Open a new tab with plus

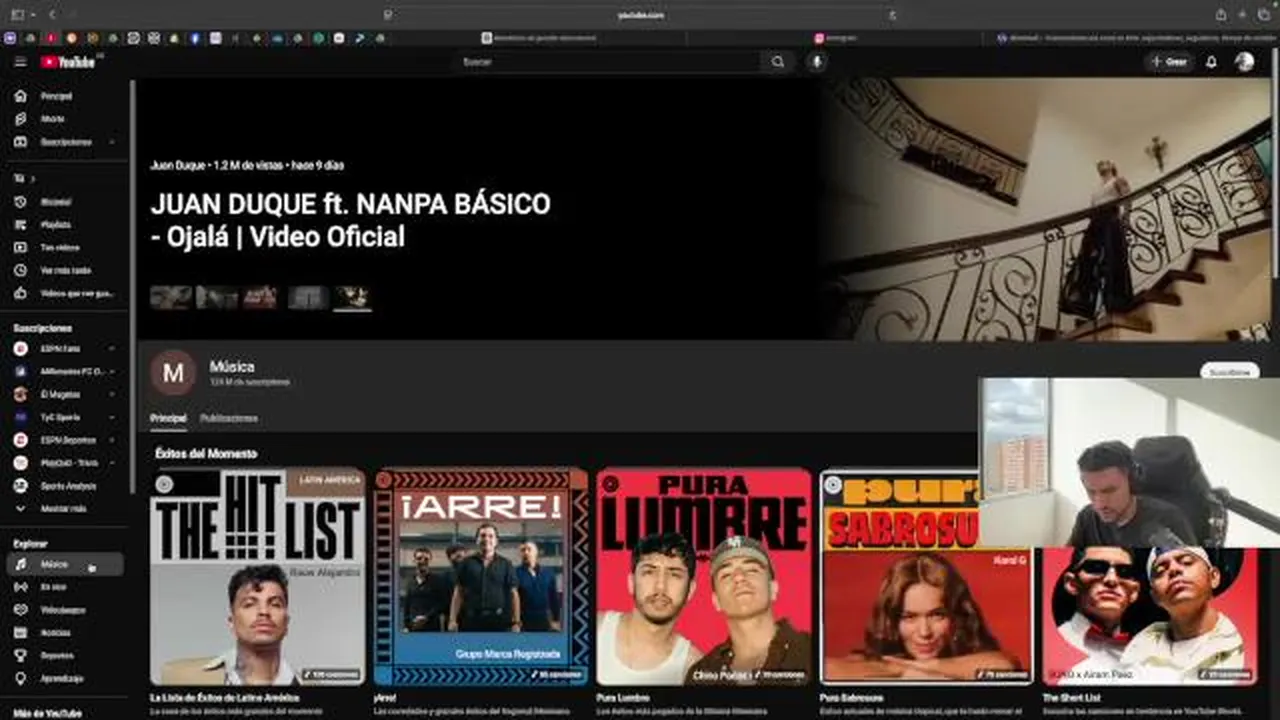click(1243, 15)
